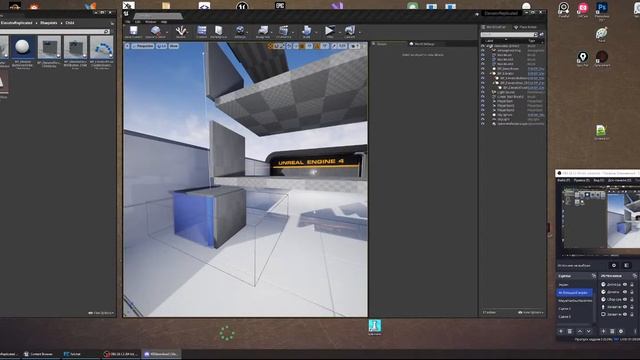The image size is (640, 360).
Task: Click the Modes toolbar icon
Action: click(181, 31)
